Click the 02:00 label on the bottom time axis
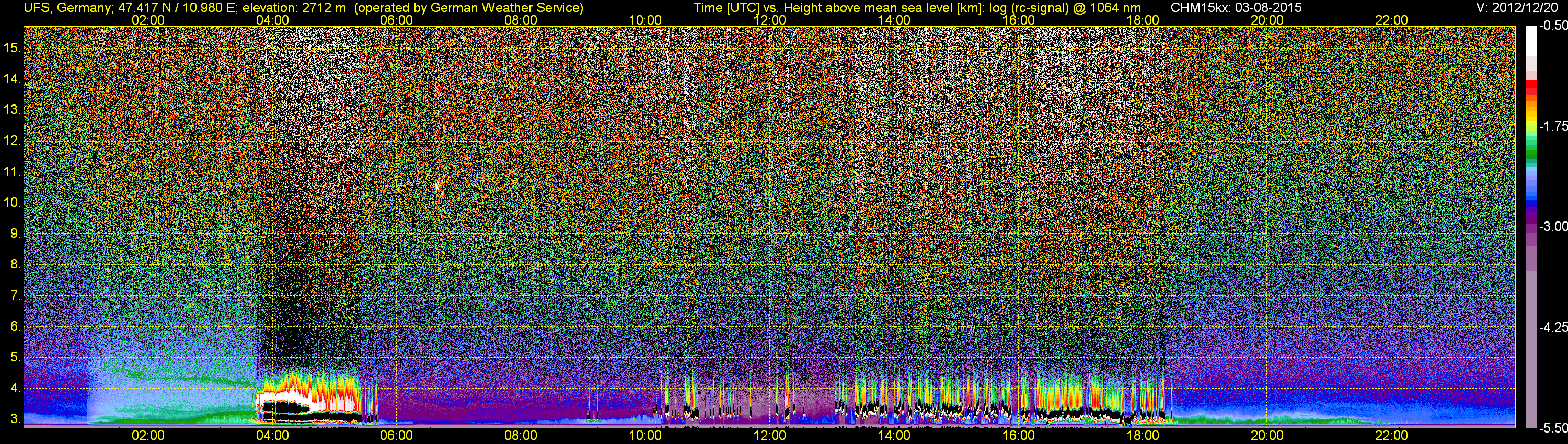The height and width of the screenshot is (444, 1568). 148,436
